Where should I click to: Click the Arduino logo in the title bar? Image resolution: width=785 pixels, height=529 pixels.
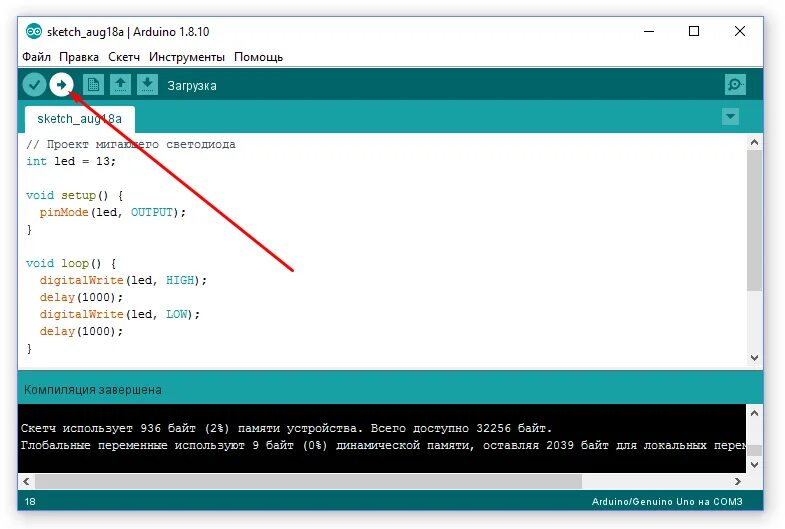[34, 32]
